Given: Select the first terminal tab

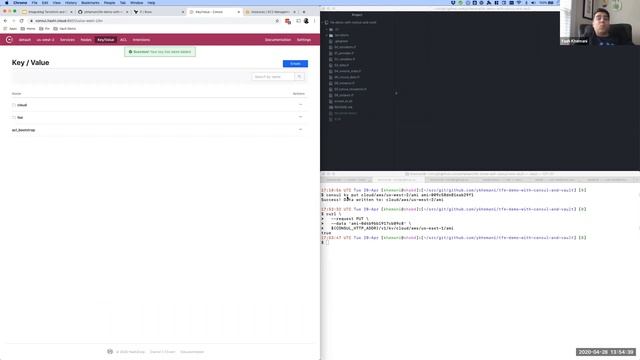Looking at the screenshot, I should pyautogui.click(x=346, y=180).
